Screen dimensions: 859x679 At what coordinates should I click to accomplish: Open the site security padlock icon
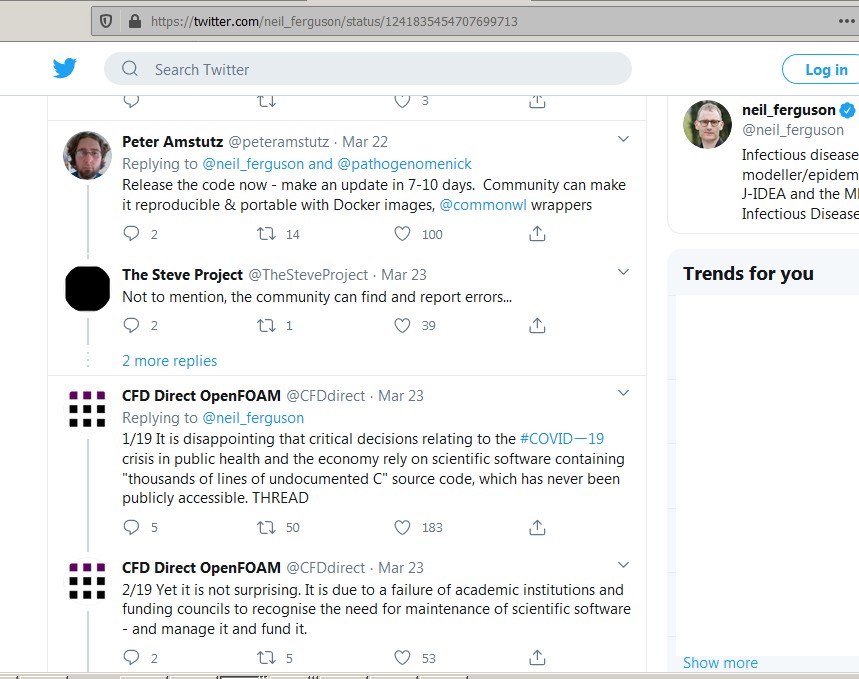tap(133, 21)
